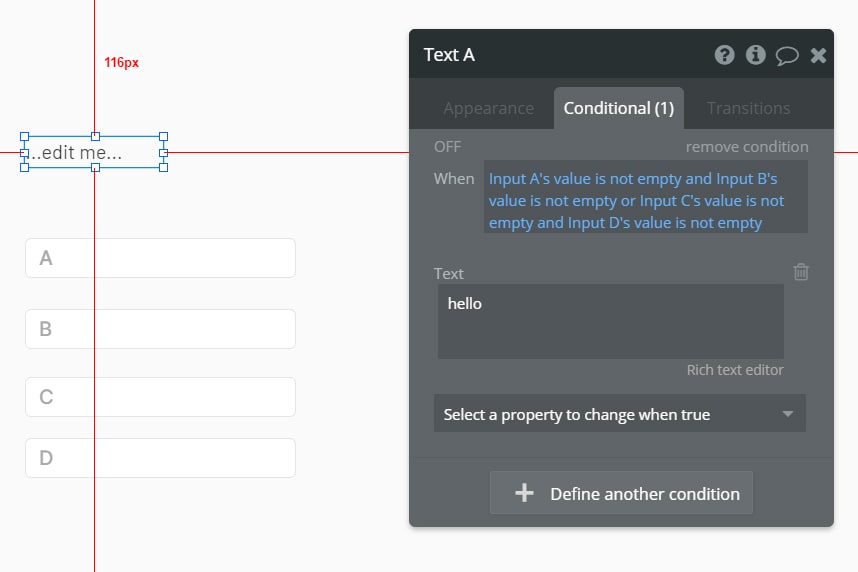Click the plus icon for another condition

[524, 493]
